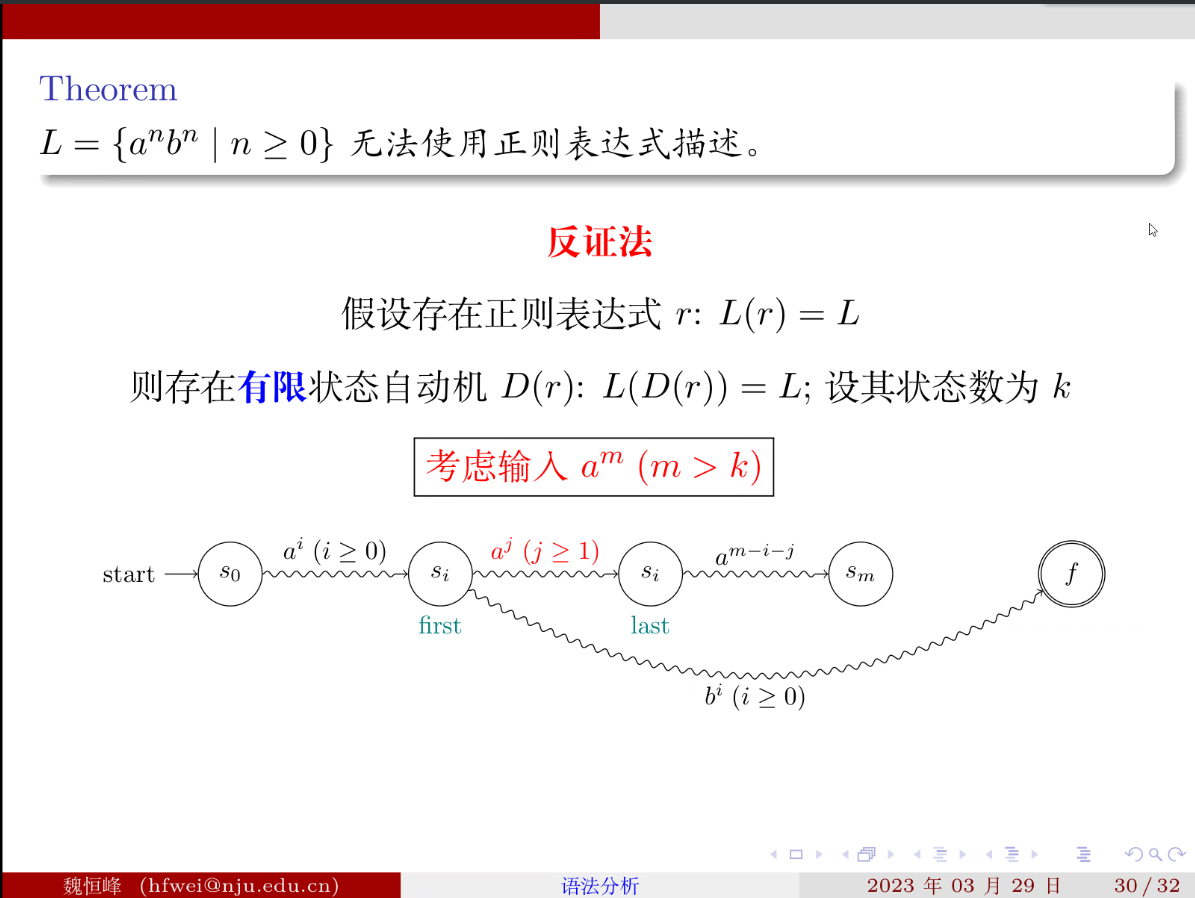Viewport: 1195px width, 898px height.
Task: Click the magnifier search navigation icon
Action: (x=1154, y=853)
